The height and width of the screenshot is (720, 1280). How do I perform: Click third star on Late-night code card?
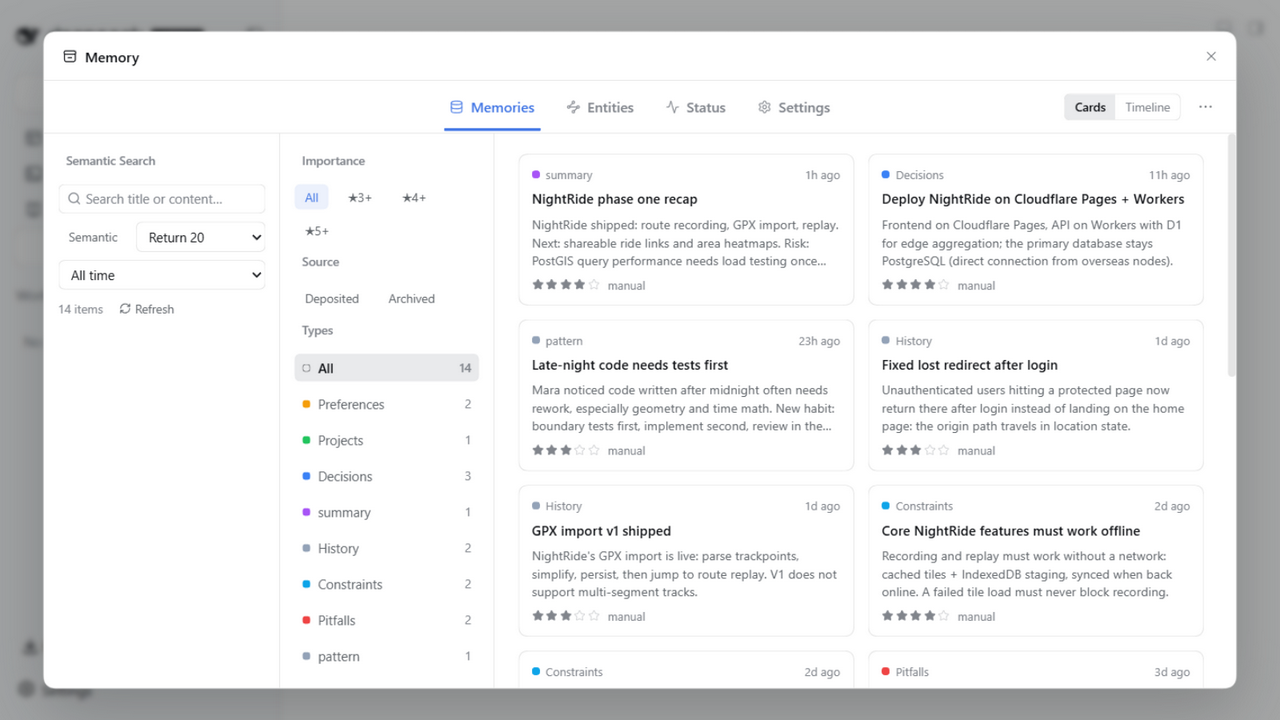pos(566,450)
